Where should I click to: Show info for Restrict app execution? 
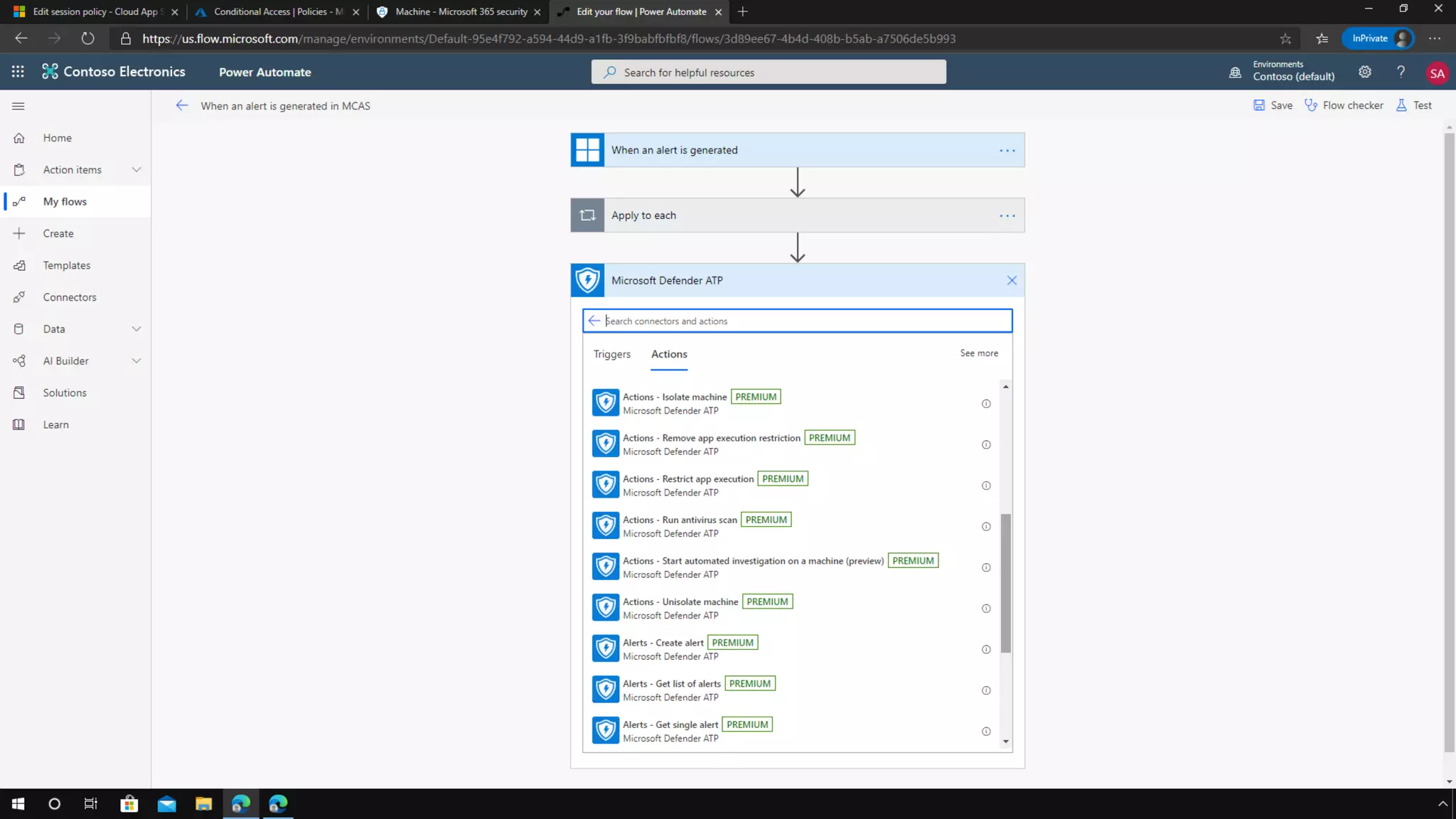pos(986,486)
